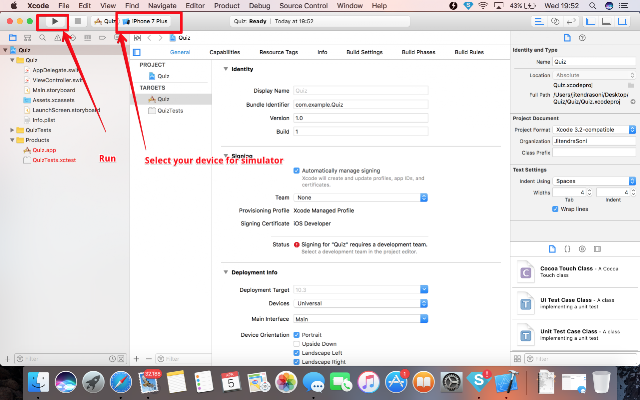Reveal project file in Finder arrow
Image resolution: width=640 pixels, height=400 pixels.
[x=633, y=102]
